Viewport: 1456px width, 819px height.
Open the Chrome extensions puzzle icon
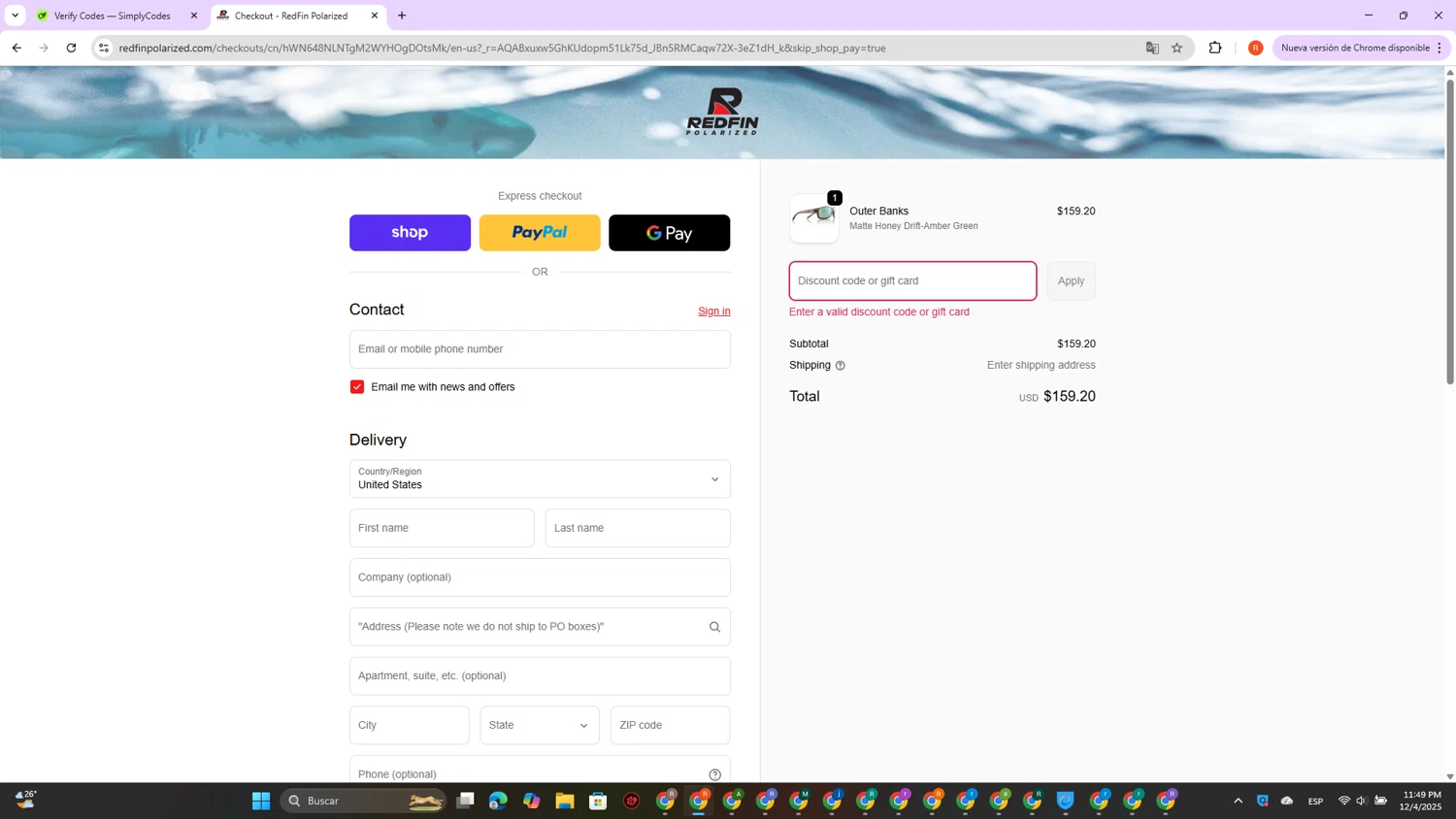(x=1215, y=48)
